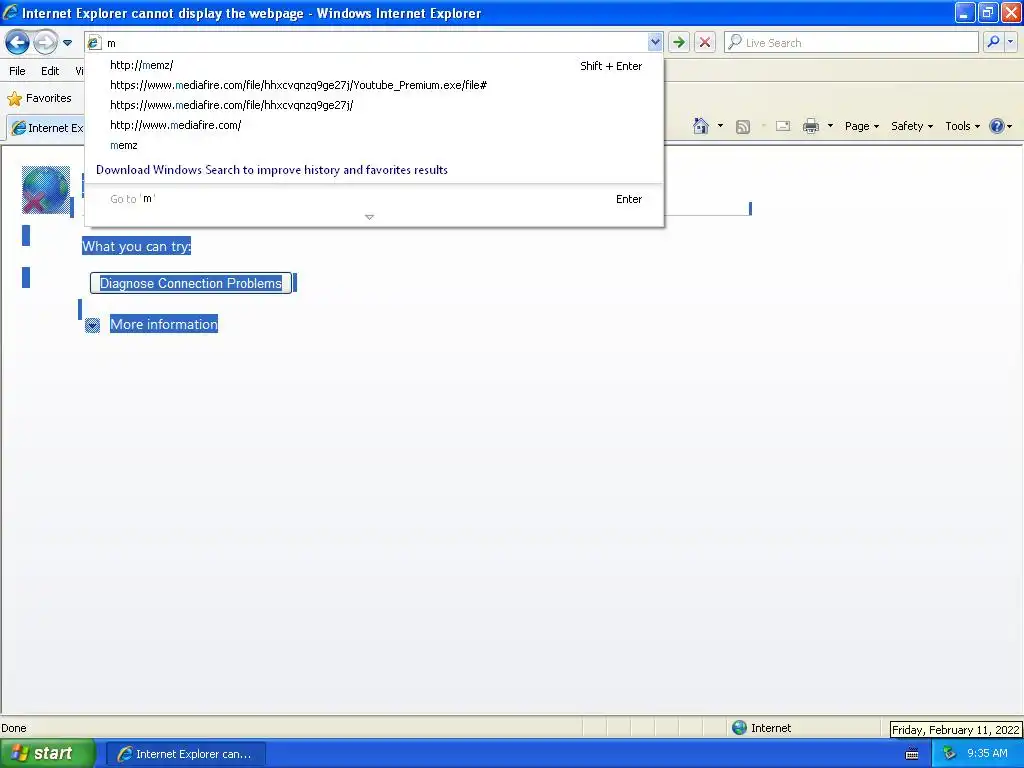The height and width of the screenshot is (768, 1024).
Task: Click the red Stop button
Action: coord(705,42)
